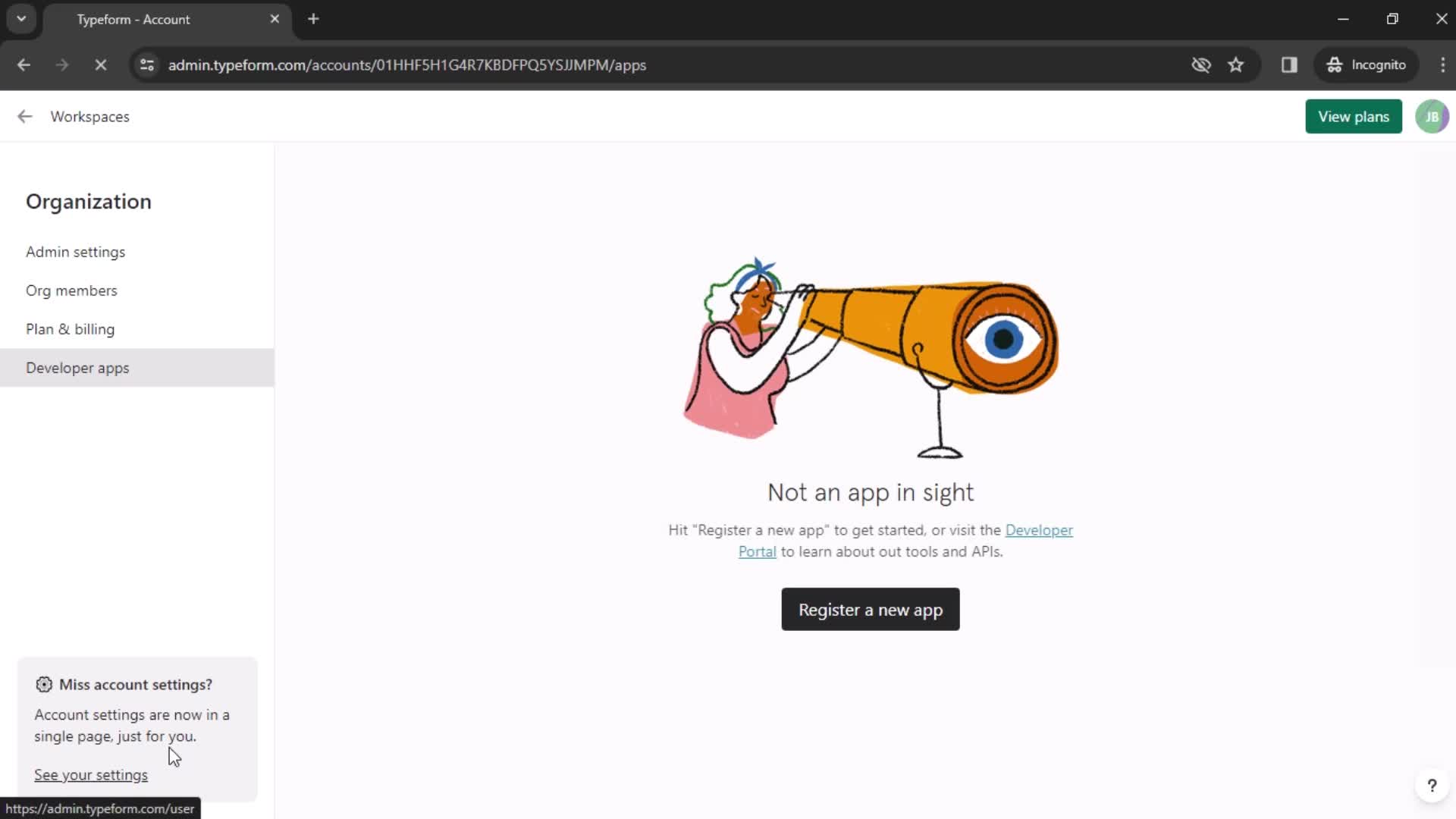
Task: Select Plan and billing from sidebar
Action: [x=71, y=329]
